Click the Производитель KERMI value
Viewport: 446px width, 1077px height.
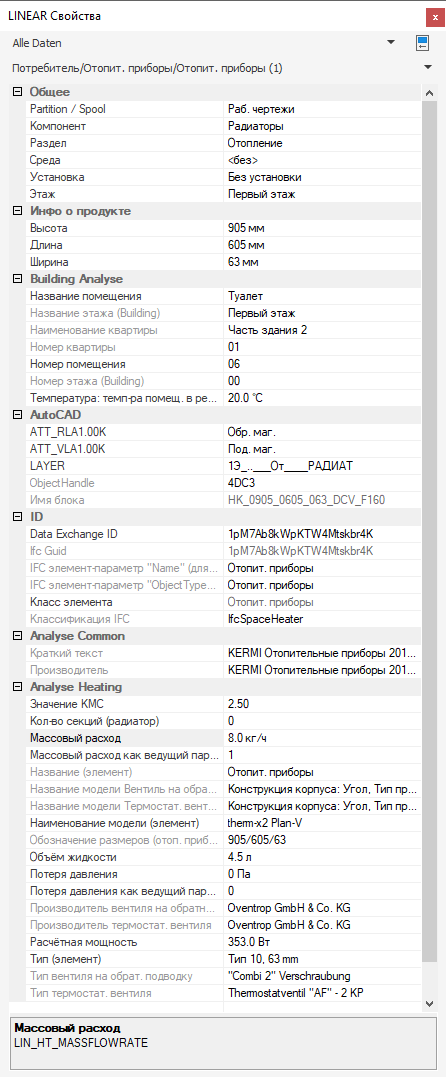point(322,670)
